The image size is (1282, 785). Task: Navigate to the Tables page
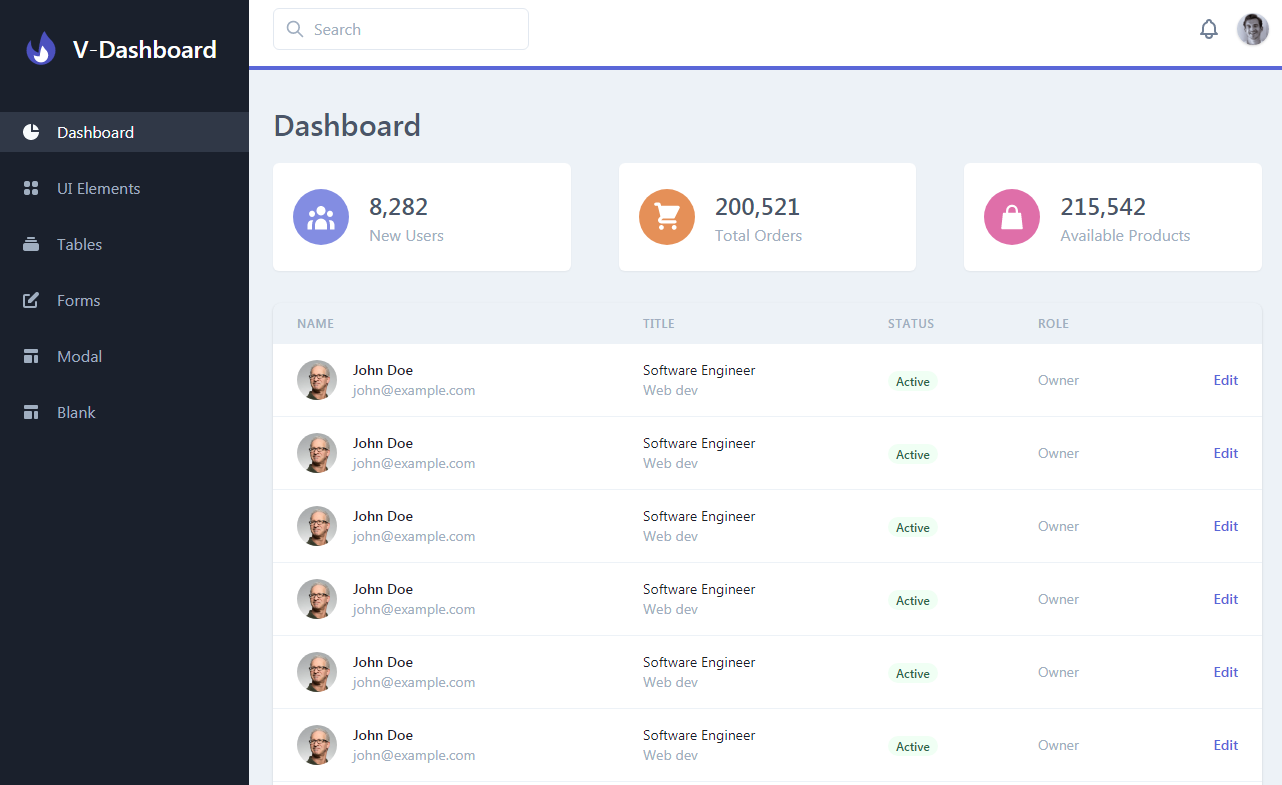coord(79,243)
